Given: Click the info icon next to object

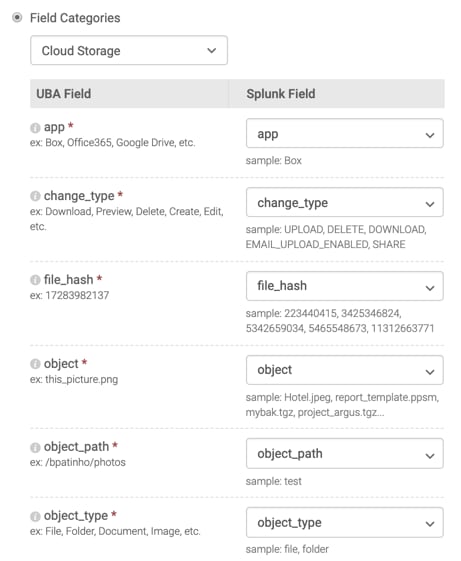Looking at the screenshot, I should pyautogui.click(x=35, y=364).
